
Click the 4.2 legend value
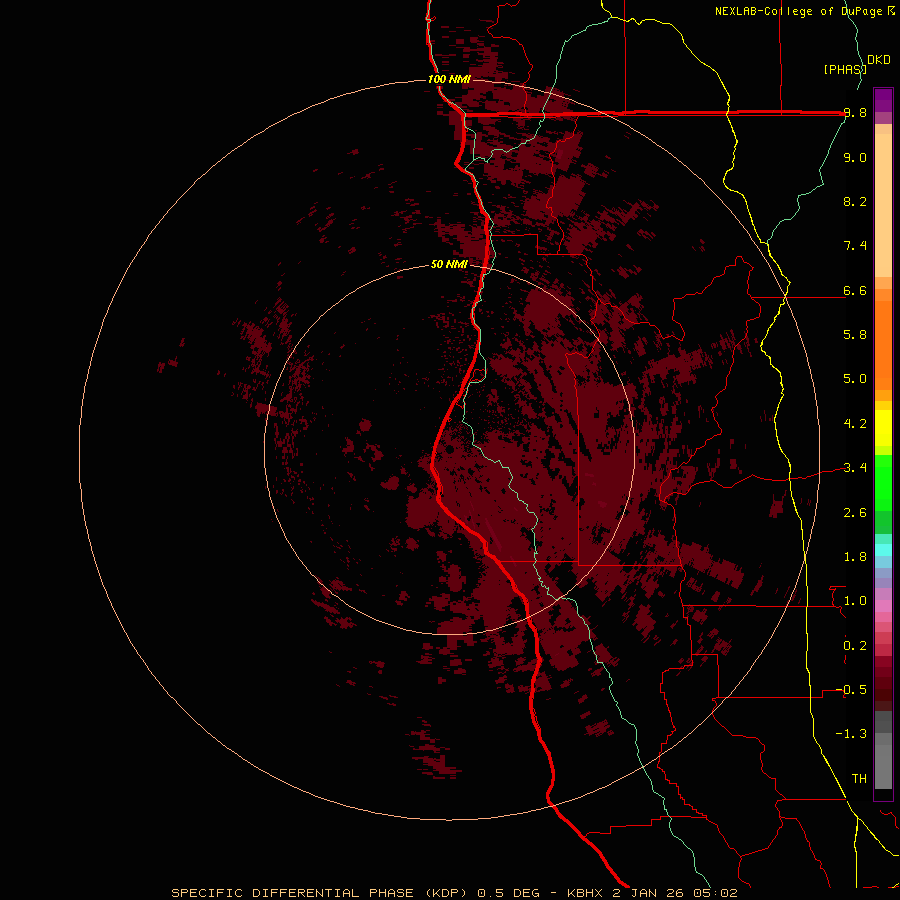tap(855, 424)
